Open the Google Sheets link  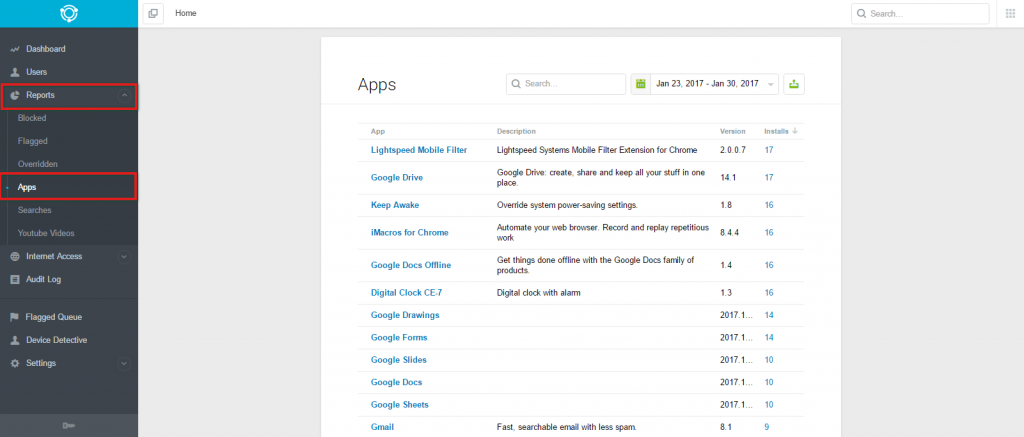(400, 405)
